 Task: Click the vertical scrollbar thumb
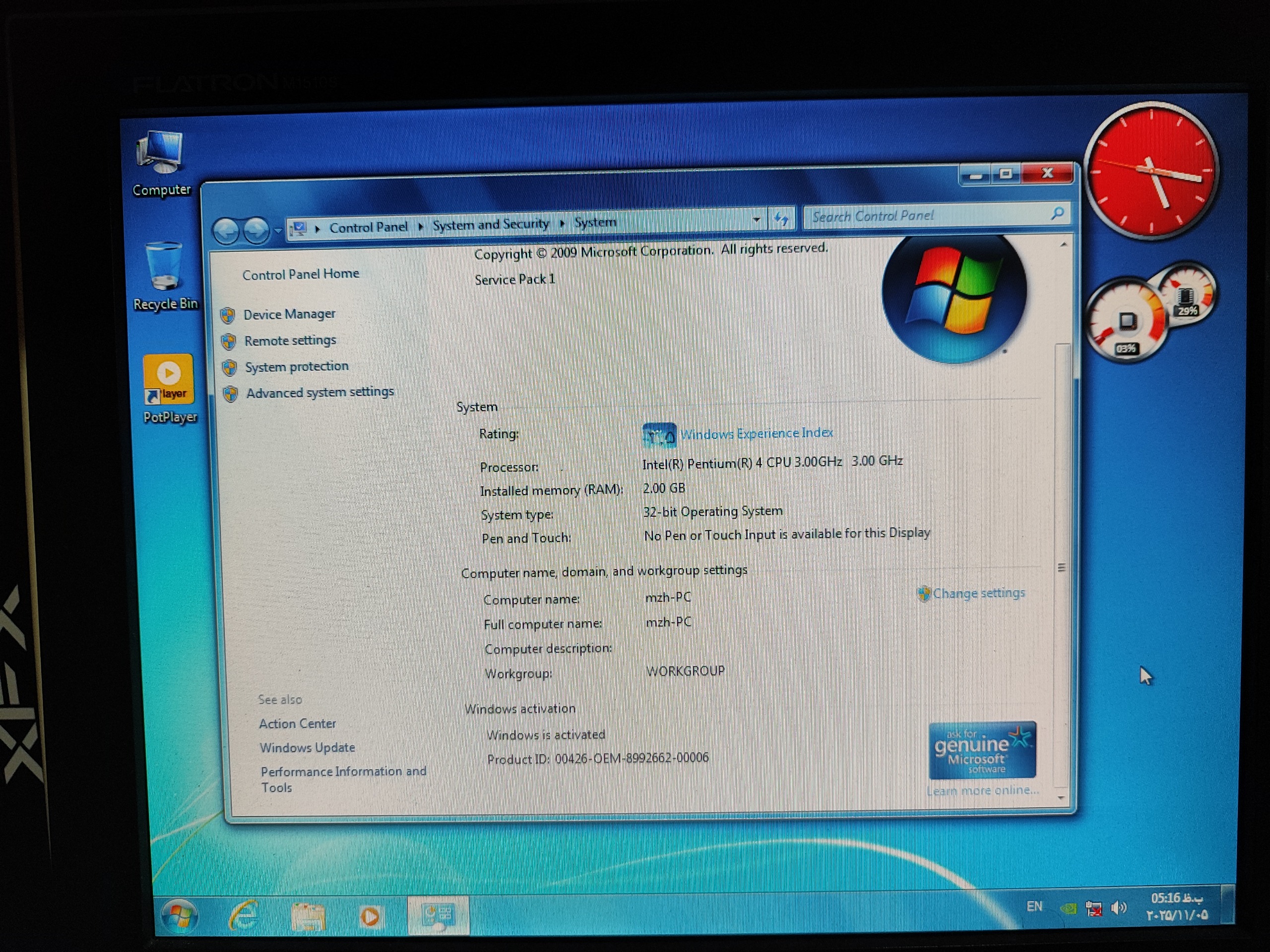[1062, 566]
